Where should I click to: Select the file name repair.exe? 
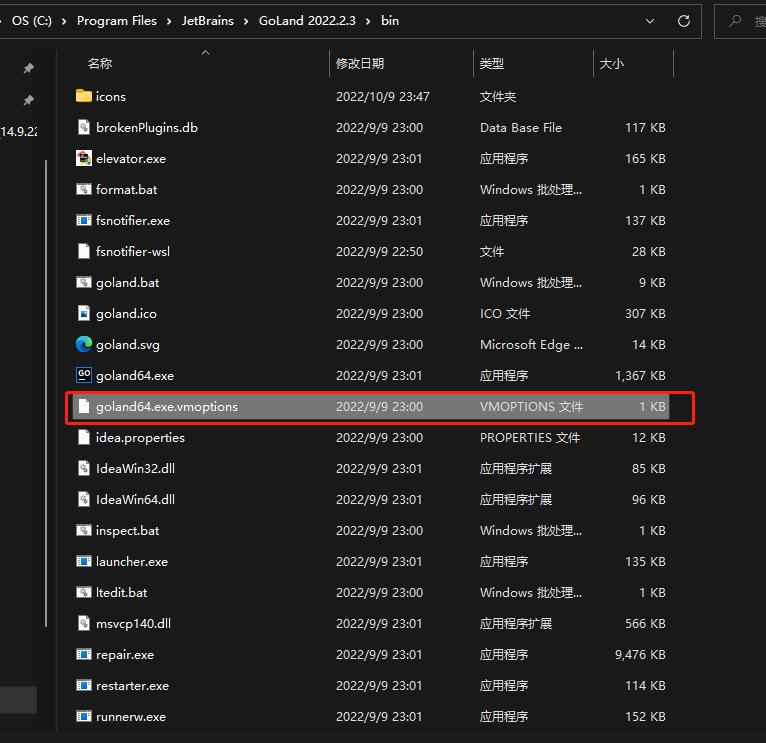[x=125, y=655]
